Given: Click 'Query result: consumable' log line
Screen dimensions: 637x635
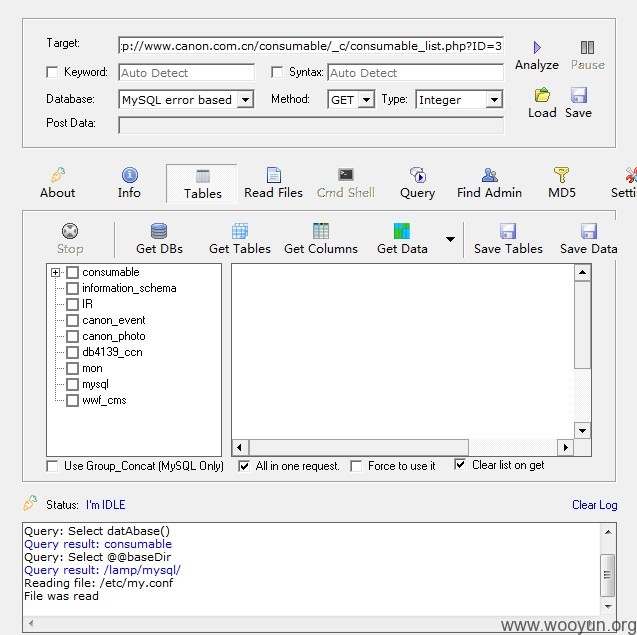Looking at the screenshot, I should (98, 544).
